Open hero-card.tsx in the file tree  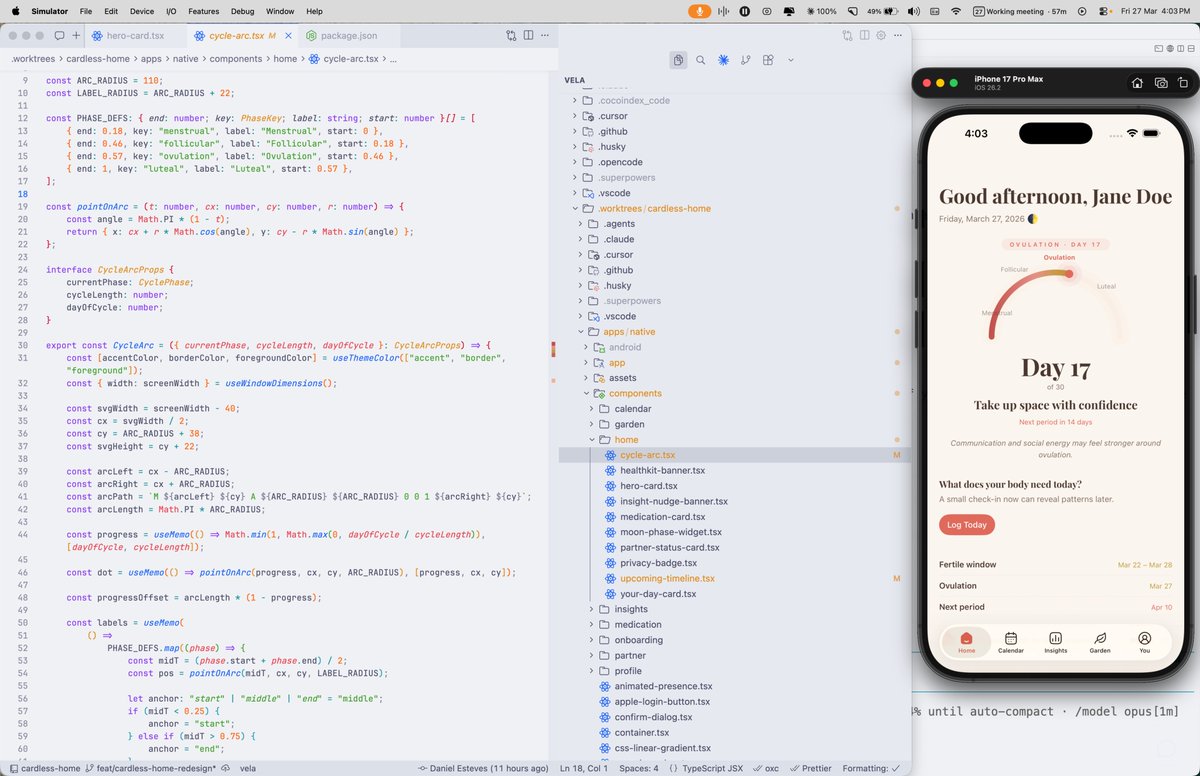[648, 486]
